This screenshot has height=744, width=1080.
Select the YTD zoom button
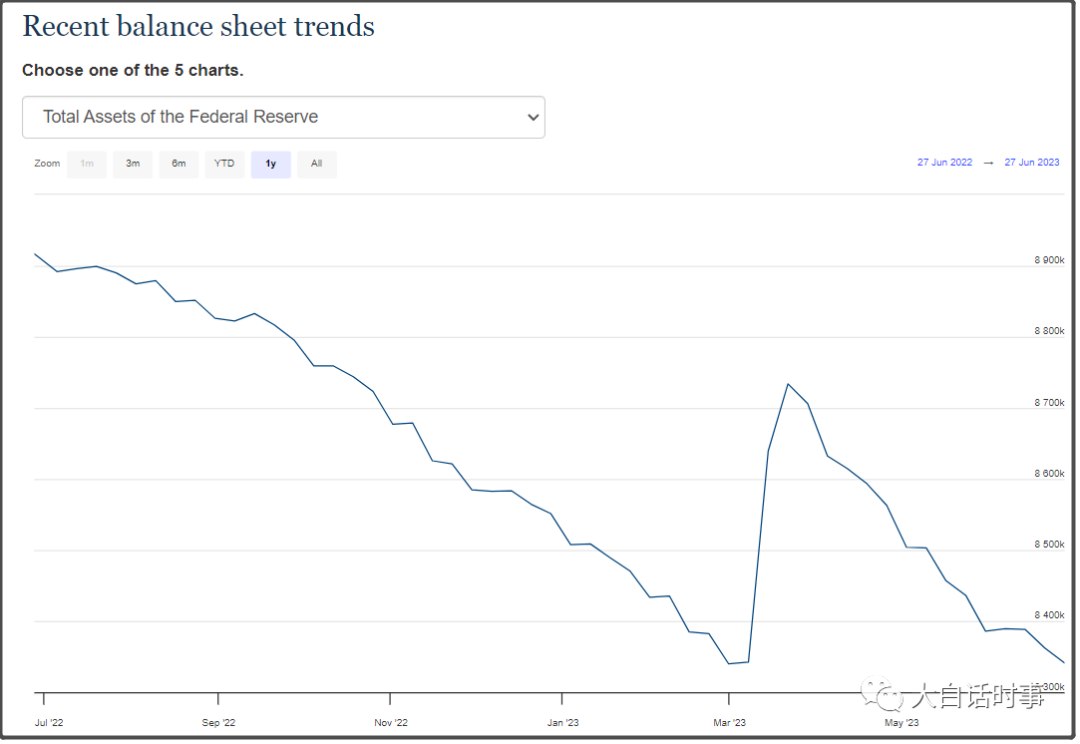(225, 164)
